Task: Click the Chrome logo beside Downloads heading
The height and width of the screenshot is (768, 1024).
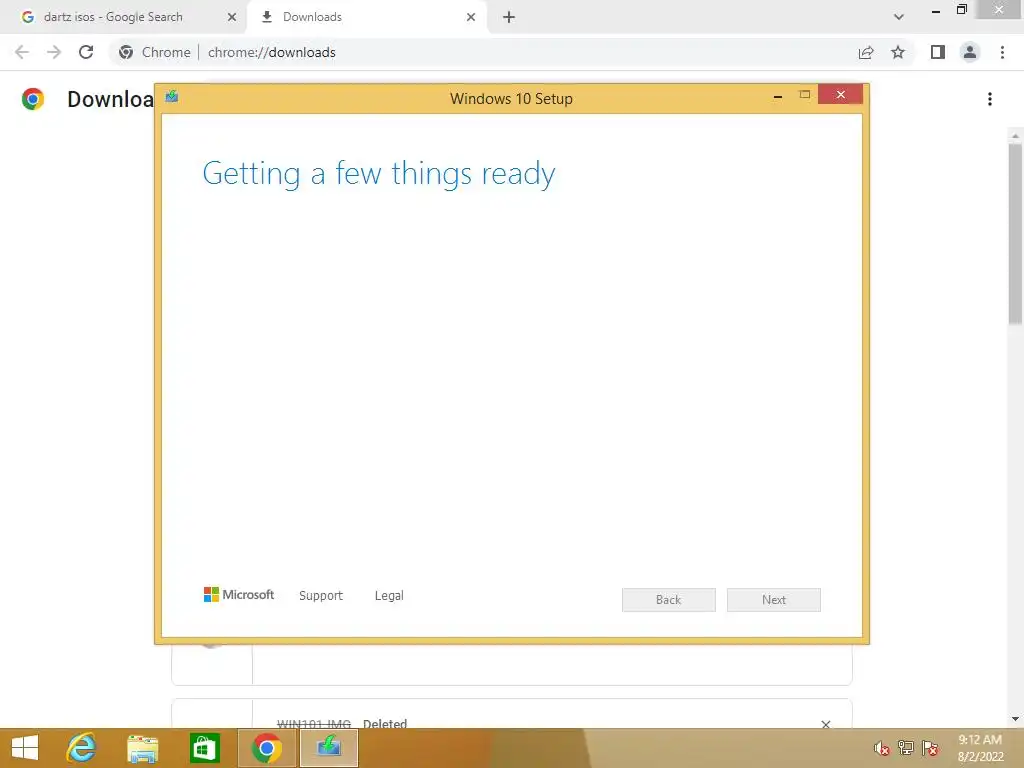Action: pos(33,99)
